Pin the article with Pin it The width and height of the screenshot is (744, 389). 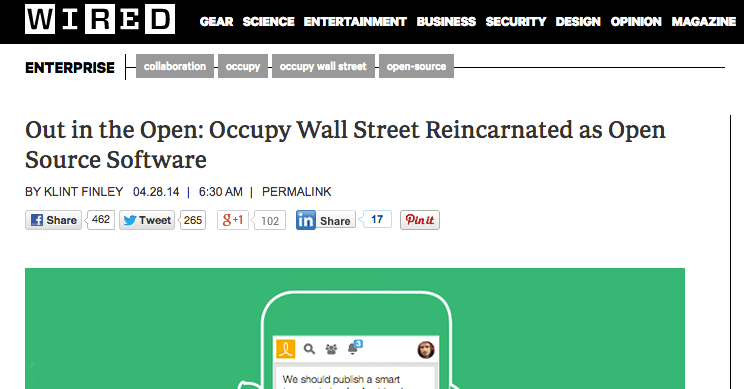click(420, 220)
